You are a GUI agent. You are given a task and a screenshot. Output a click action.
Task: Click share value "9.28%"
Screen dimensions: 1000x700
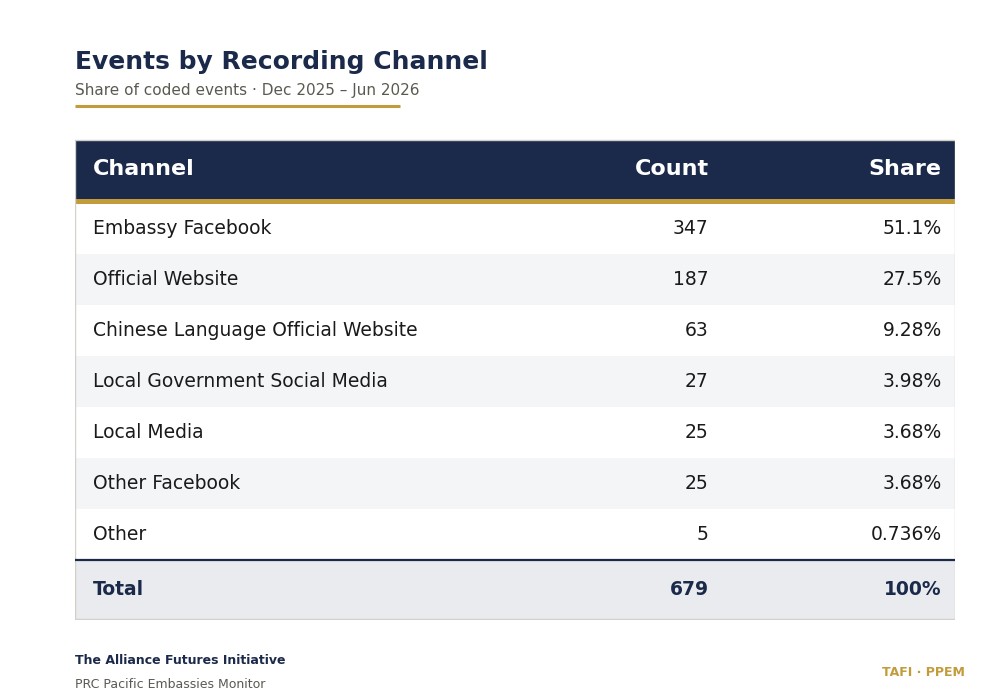point(911,330)
